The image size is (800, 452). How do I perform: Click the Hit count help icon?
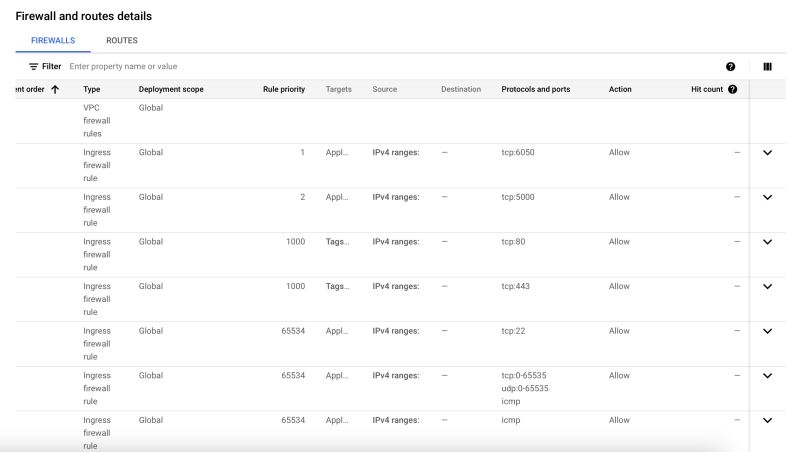pos(733,89)
